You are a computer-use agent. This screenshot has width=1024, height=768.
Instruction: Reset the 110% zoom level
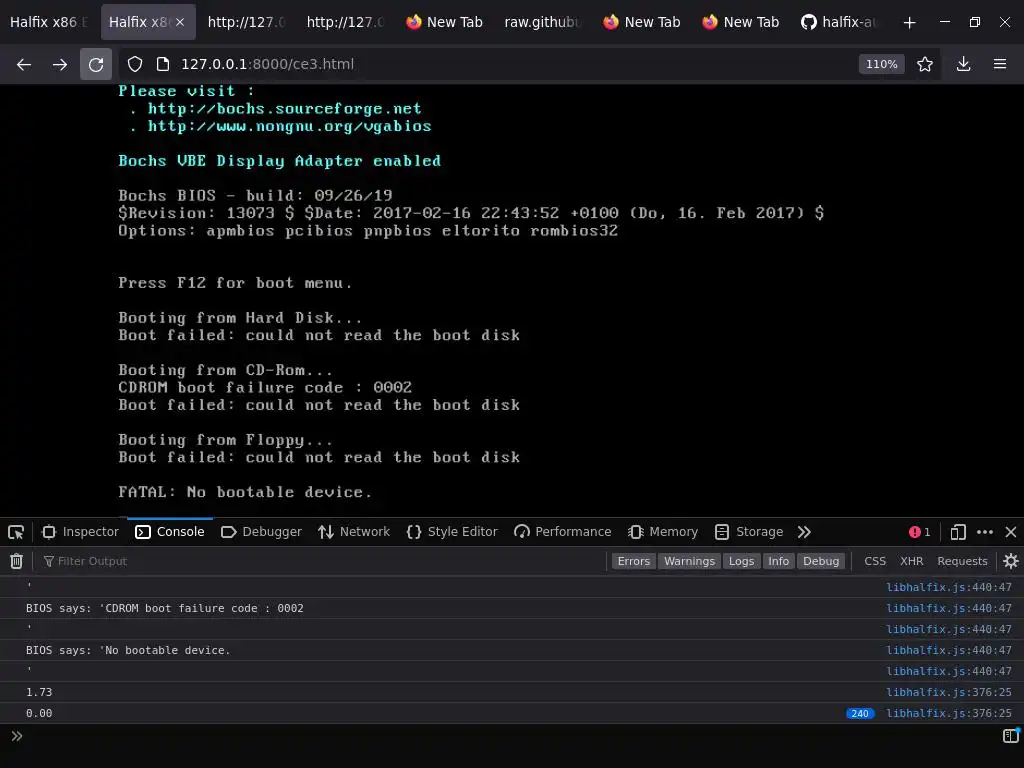point(881,64)
